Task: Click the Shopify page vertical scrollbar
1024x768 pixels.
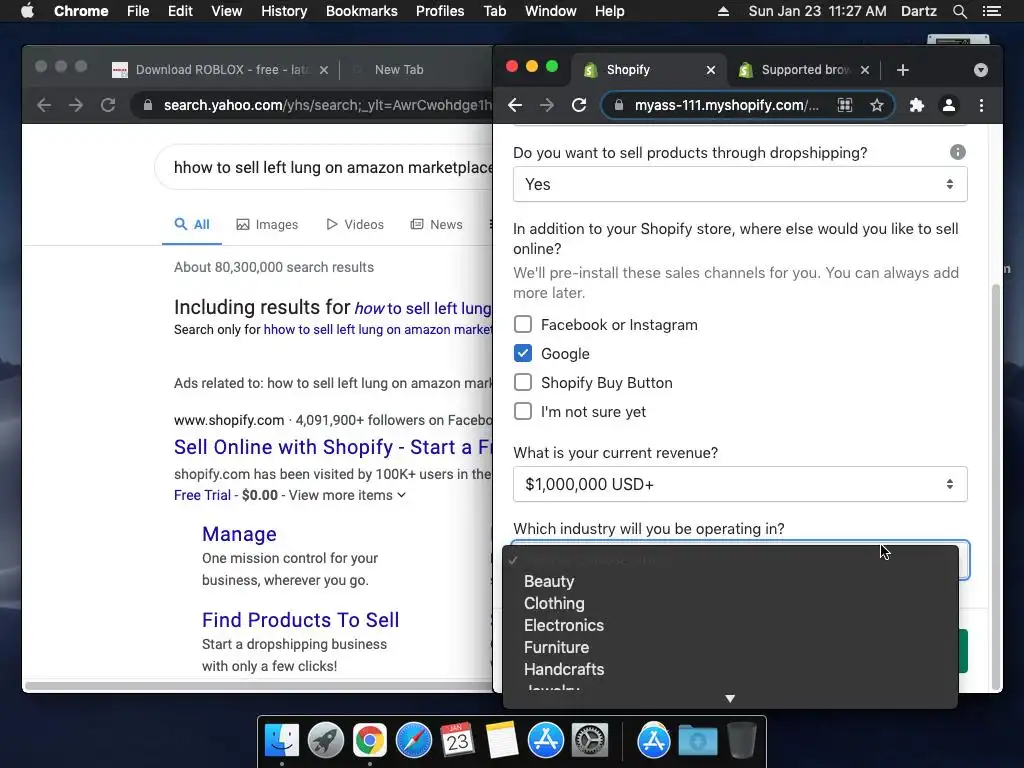Action: (996, 487)
